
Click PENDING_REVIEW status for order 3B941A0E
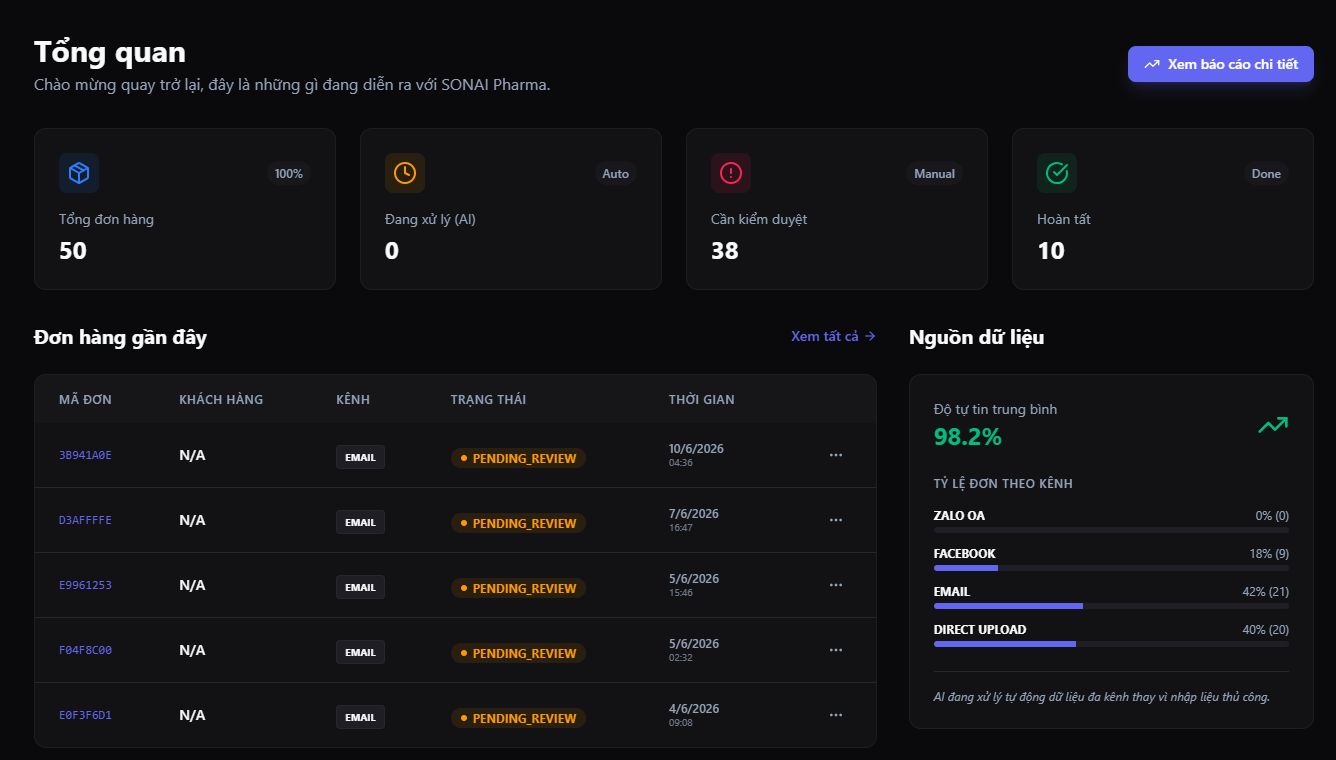click(x=518, y=458)
